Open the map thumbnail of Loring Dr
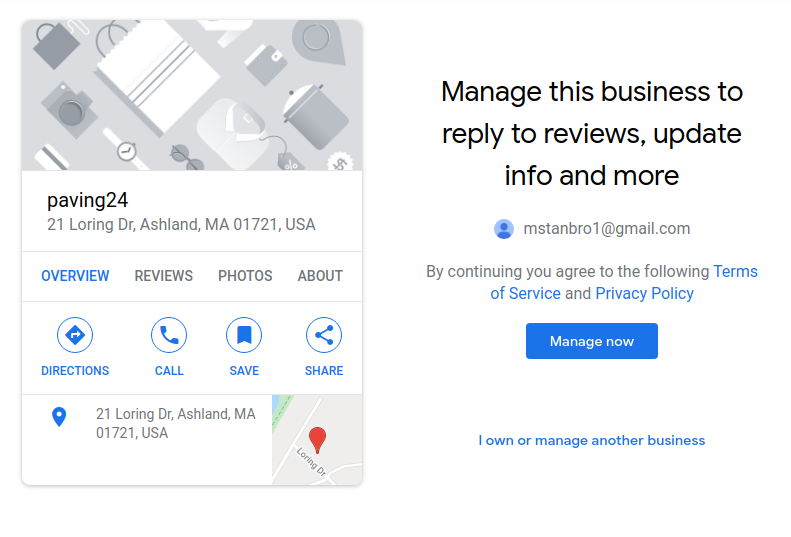Viewport: 791px width, 537px height. (317, 440)
